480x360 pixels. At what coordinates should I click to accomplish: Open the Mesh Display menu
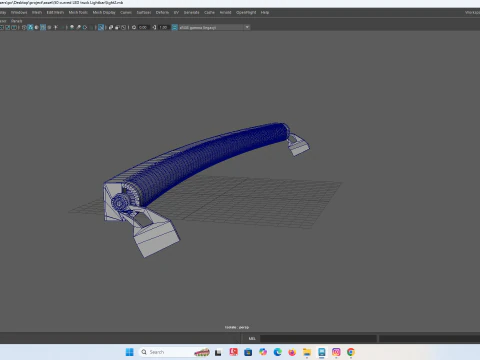104,12
